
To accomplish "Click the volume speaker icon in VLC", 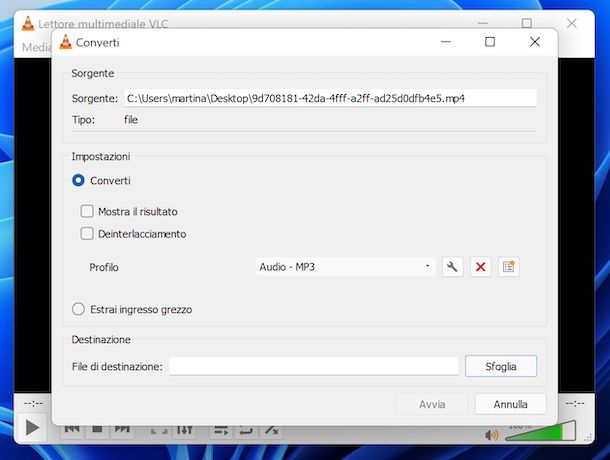I will [492, 435].
